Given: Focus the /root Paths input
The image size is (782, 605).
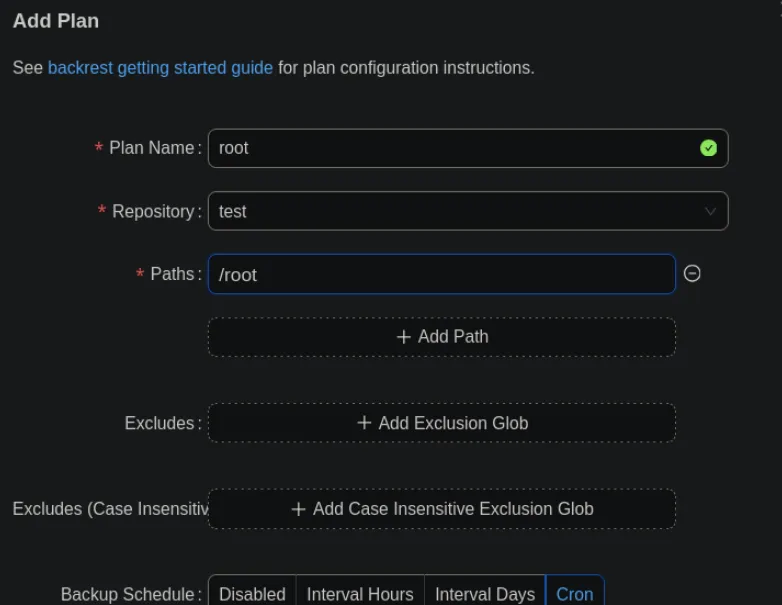Looking at the screenshot, I should (442, 274).
